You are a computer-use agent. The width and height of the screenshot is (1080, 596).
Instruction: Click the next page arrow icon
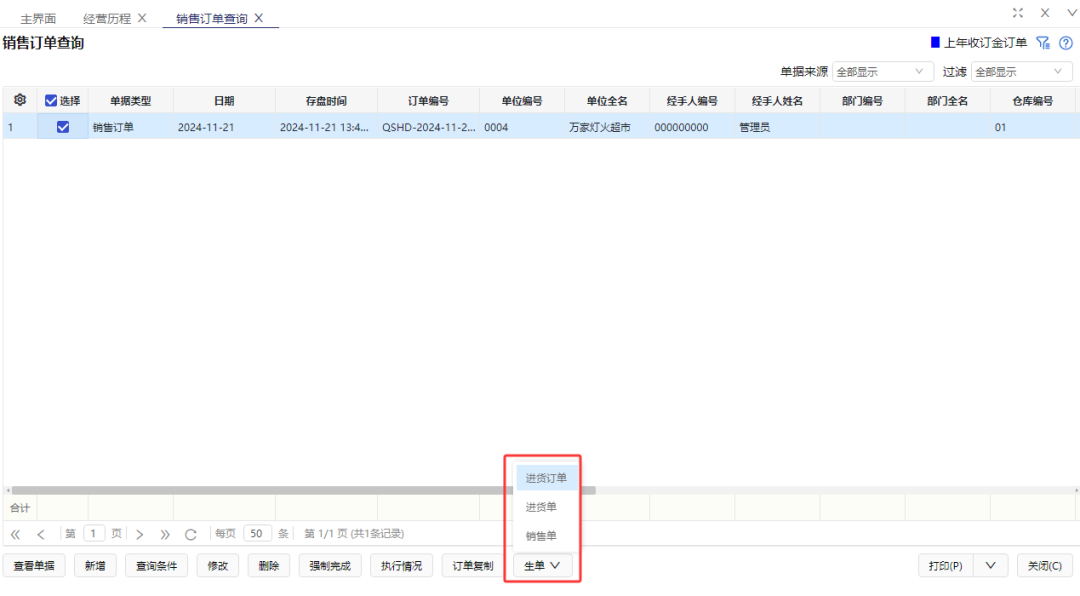140,533
